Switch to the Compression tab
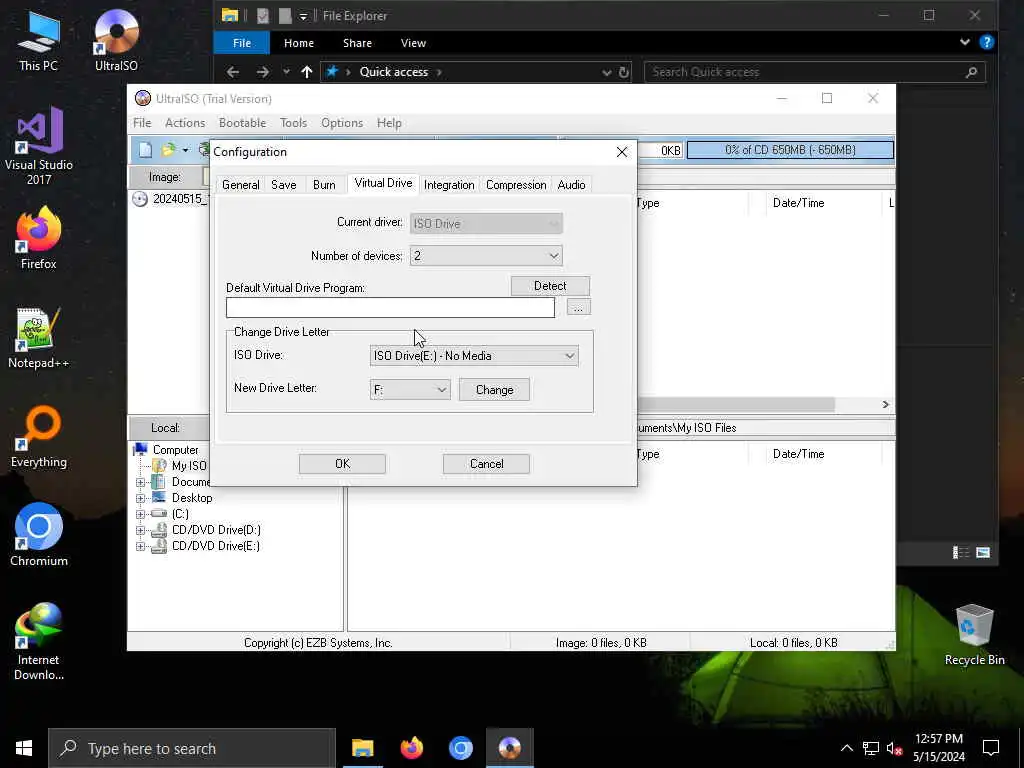Viewport: 1024px width, 768px height. pos(516,185)
